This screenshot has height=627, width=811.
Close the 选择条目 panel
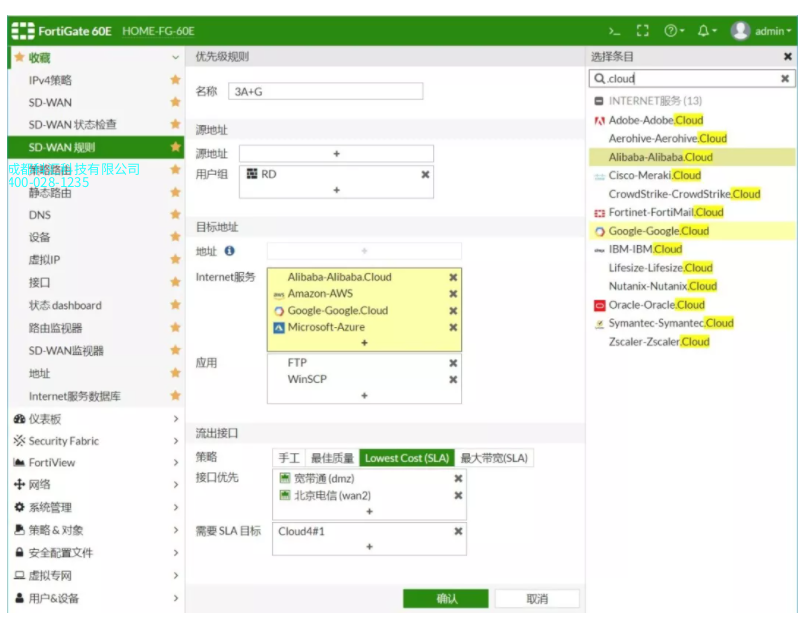click(788, 56)
